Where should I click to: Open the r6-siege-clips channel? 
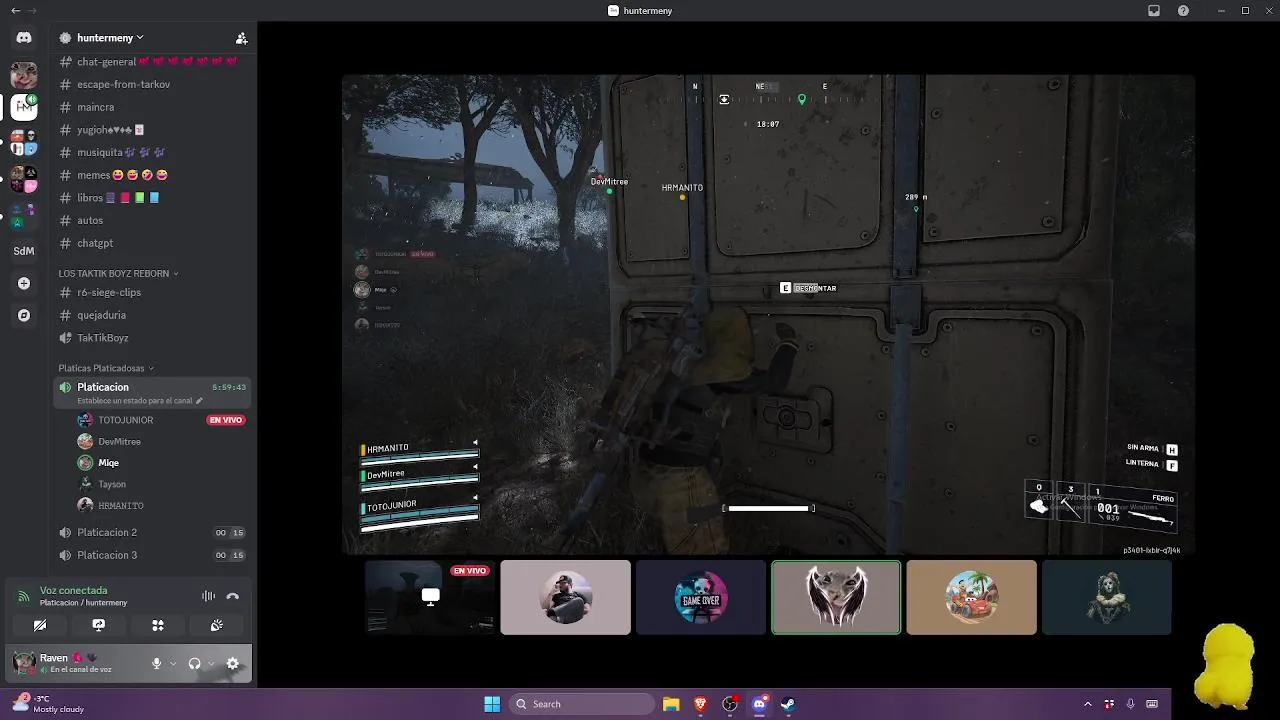point(152,292)
